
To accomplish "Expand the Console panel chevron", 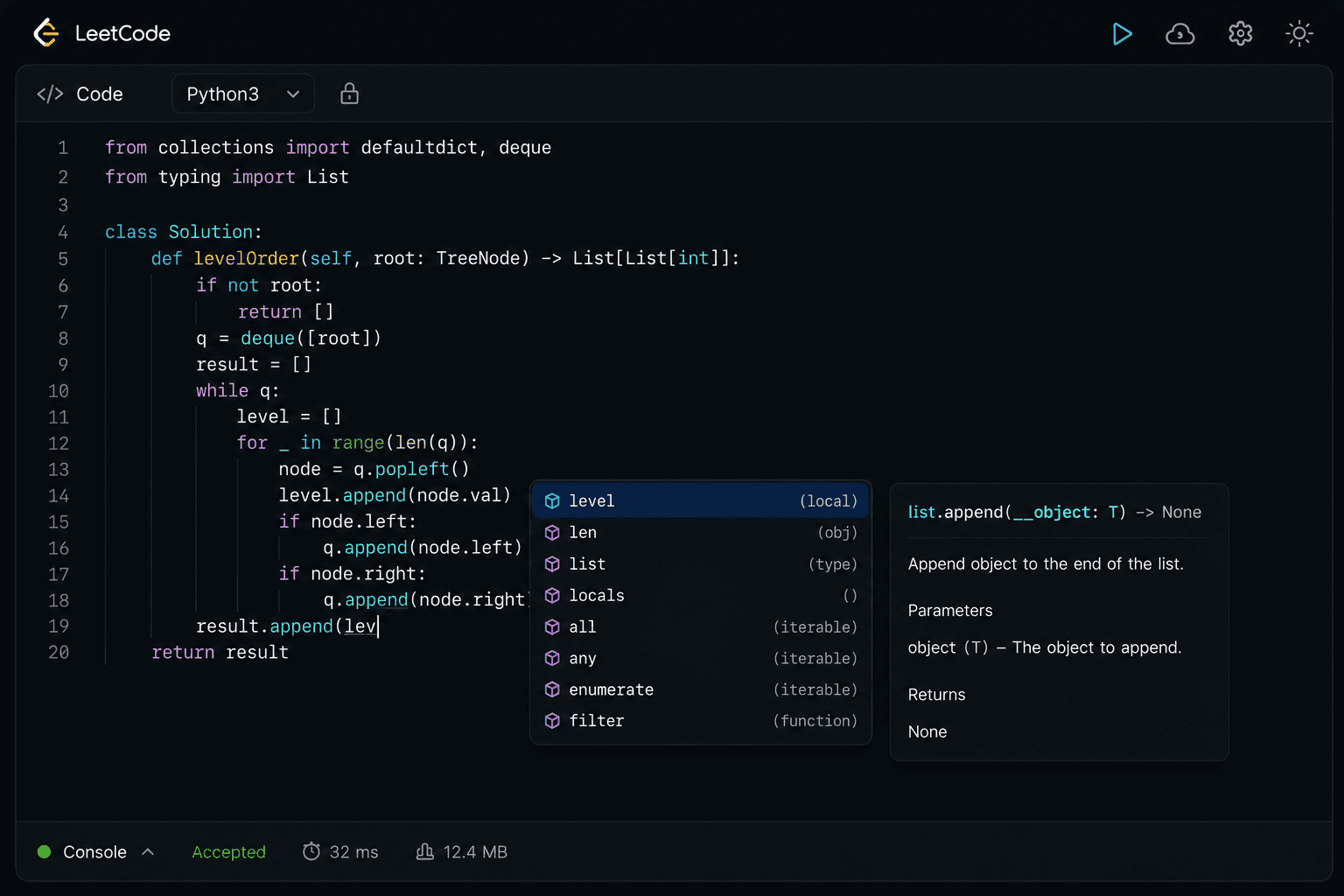I will tap(148, 851).
